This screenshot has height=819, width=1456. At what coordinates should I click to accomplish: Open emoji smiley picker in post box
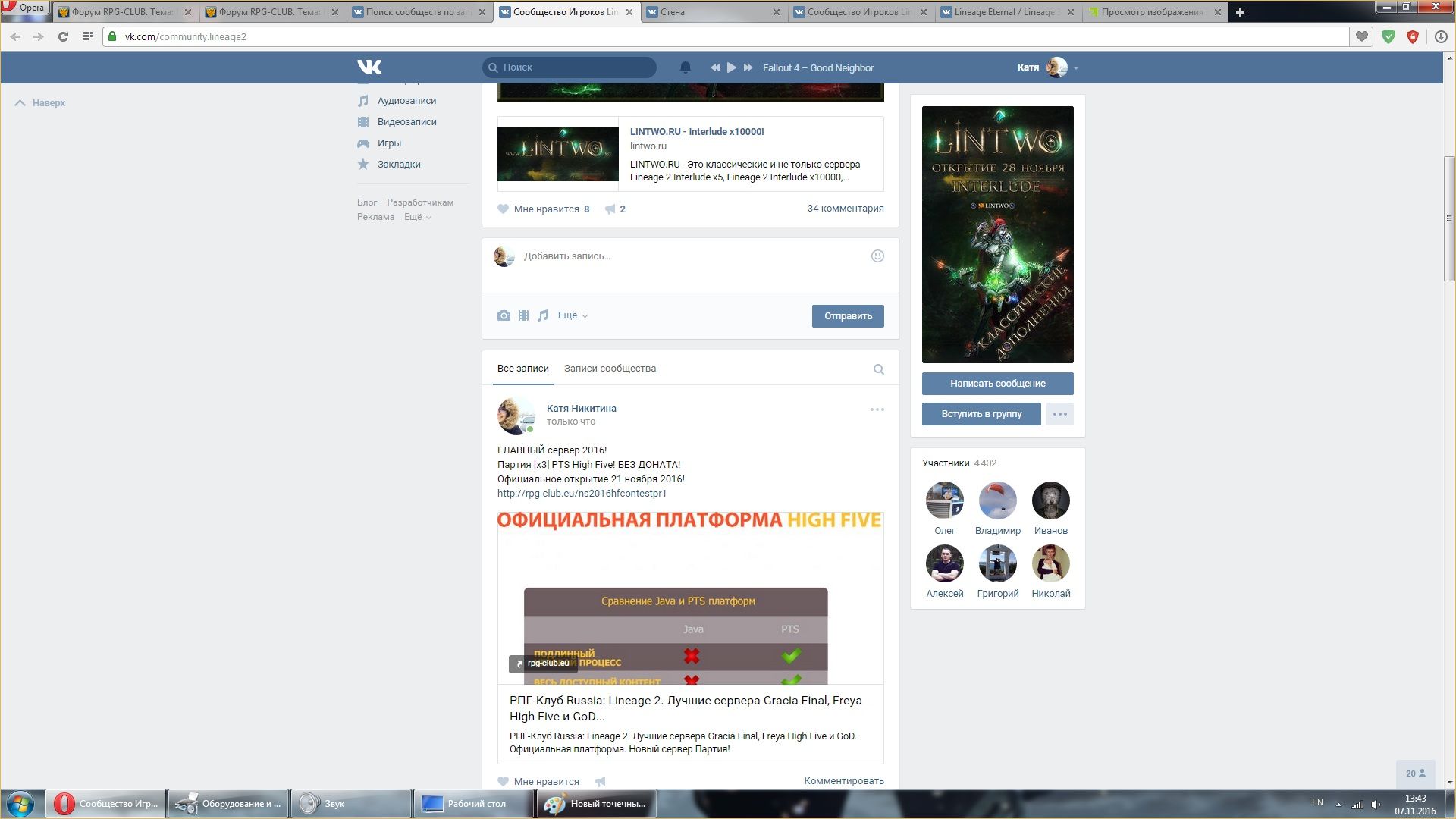coord(877,256)
